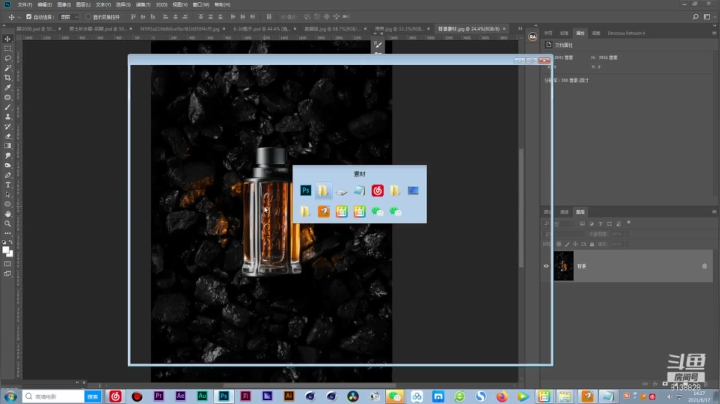720x404 pixels.
Task: Select the Move tool
Action: (x=8, y=39)
